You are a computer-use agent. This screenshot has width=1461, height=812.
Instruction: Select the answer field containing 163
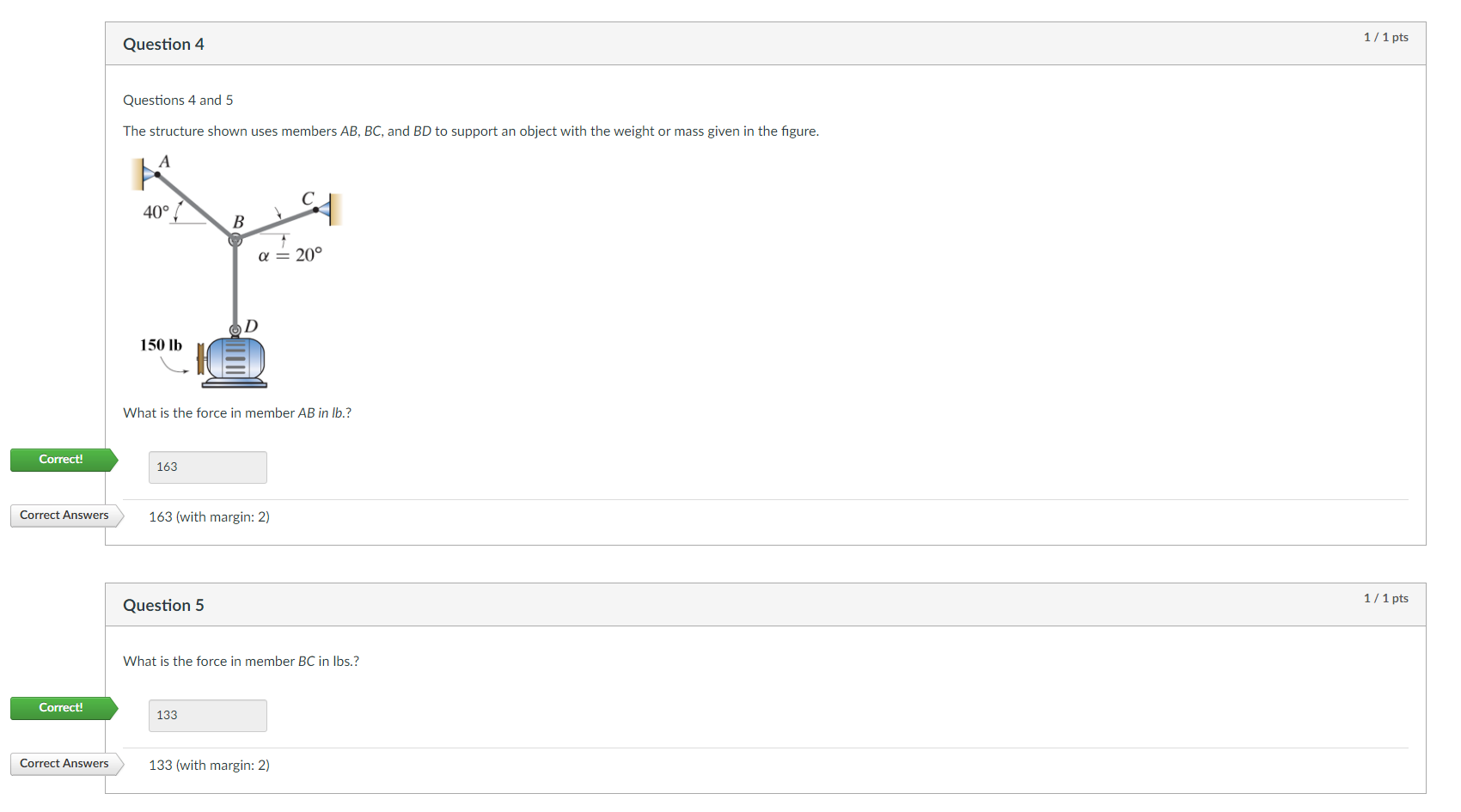coord(207,467)
